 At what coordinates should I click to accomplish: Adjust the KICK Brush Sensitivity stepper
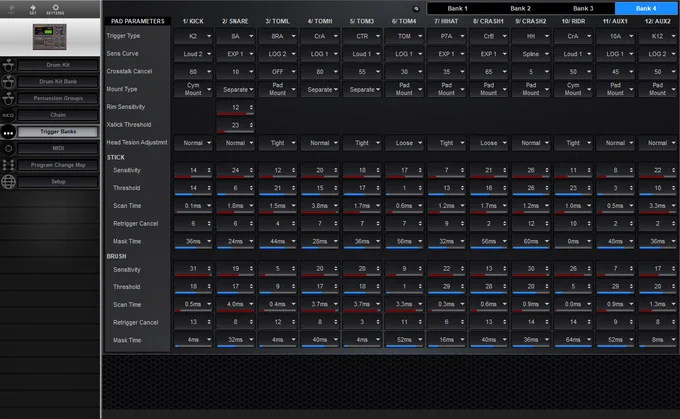[x=209, y=269]
